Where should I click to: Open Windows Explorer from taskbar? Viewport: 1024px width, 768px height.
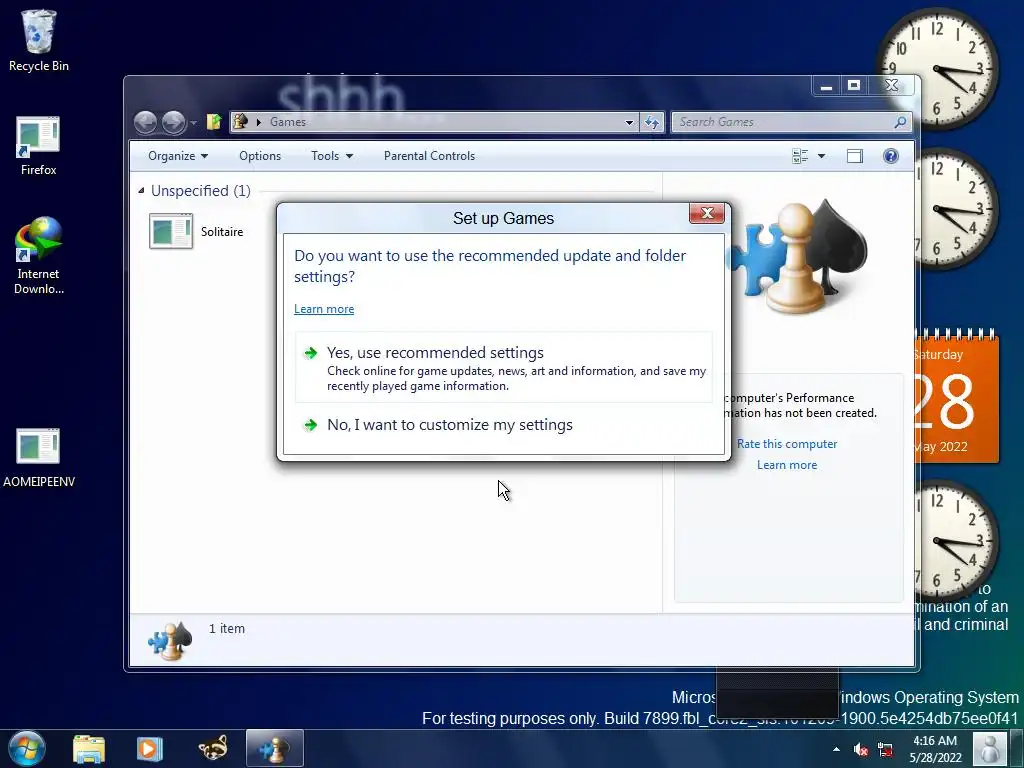[x=89, y=749]
